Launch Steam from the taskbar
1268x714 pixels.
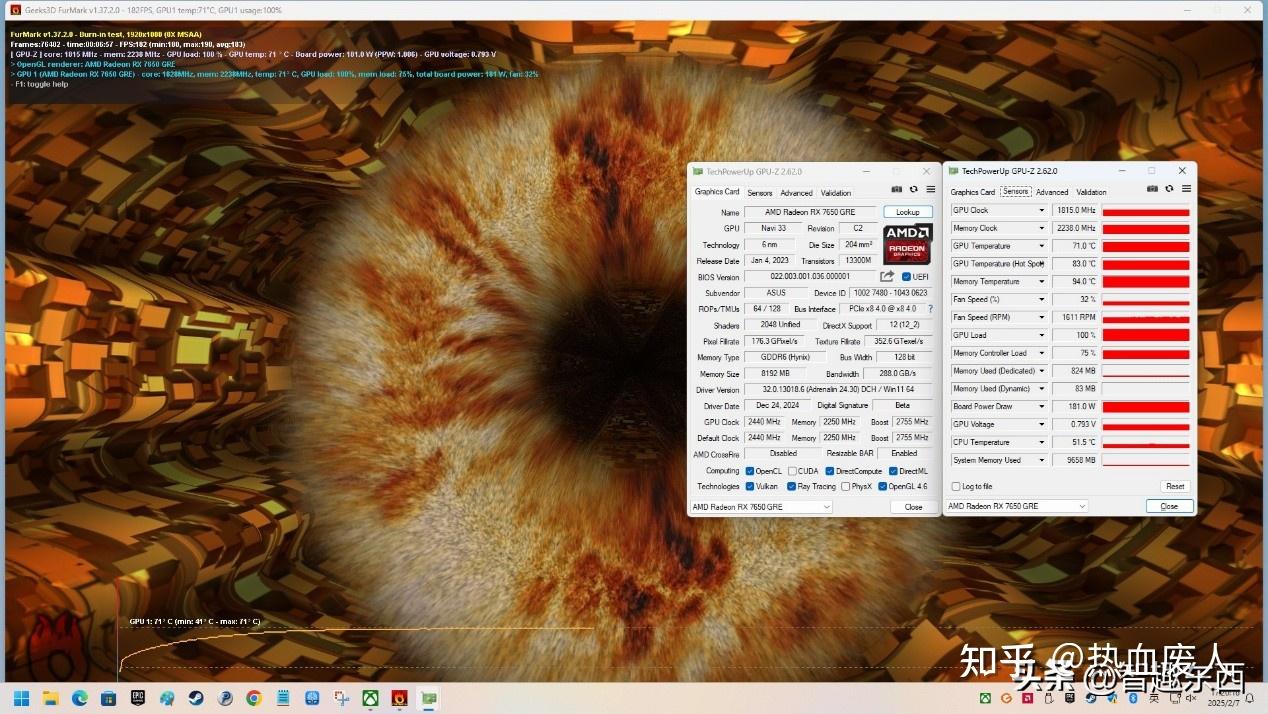tap(196, 698)
